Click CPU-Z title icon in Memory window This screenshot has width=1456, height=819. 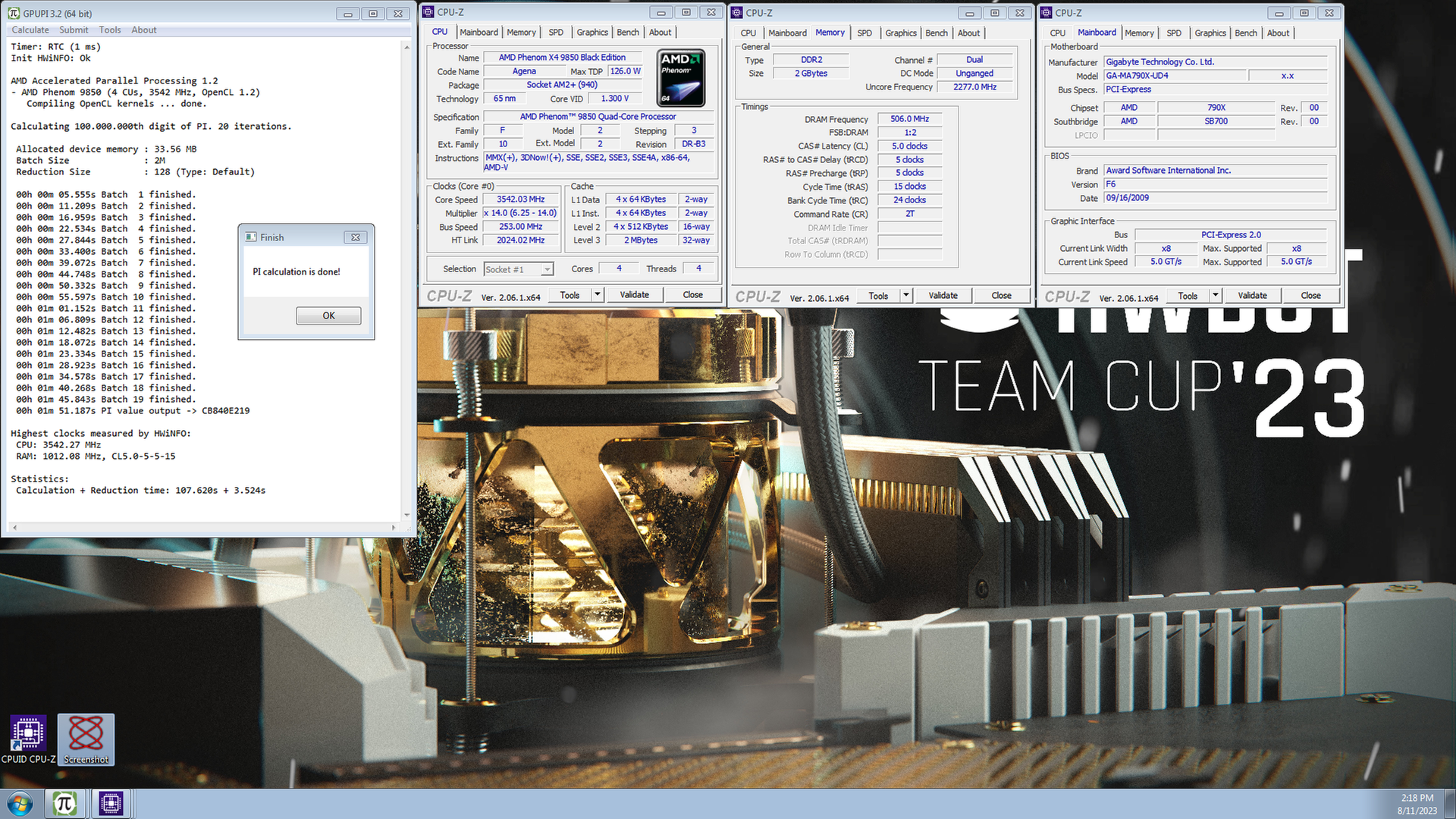point(736,13)
